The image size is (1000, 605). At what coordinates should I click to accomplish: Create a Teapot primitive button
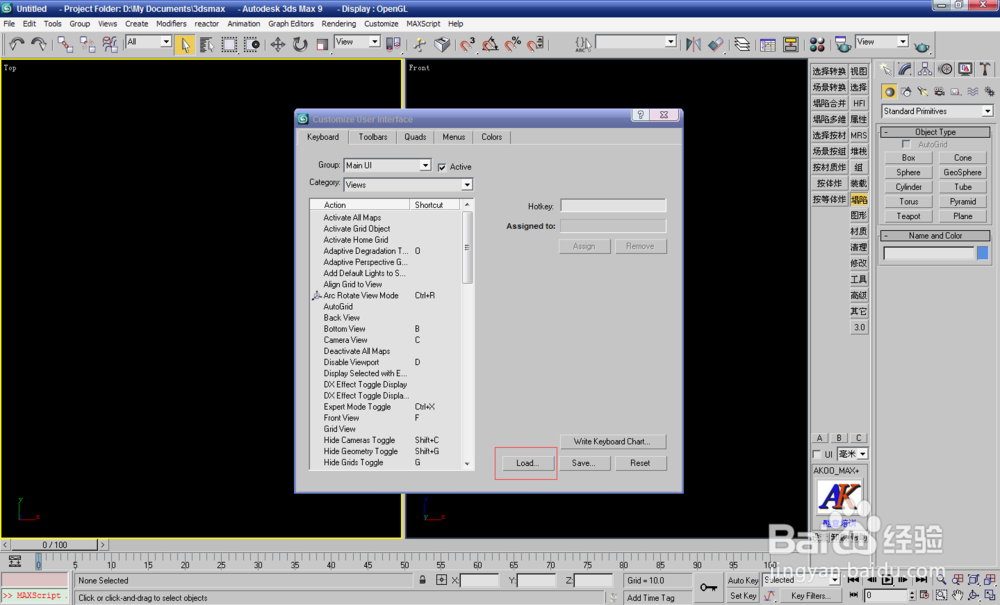pyautogui.click(x=908, y=216)
